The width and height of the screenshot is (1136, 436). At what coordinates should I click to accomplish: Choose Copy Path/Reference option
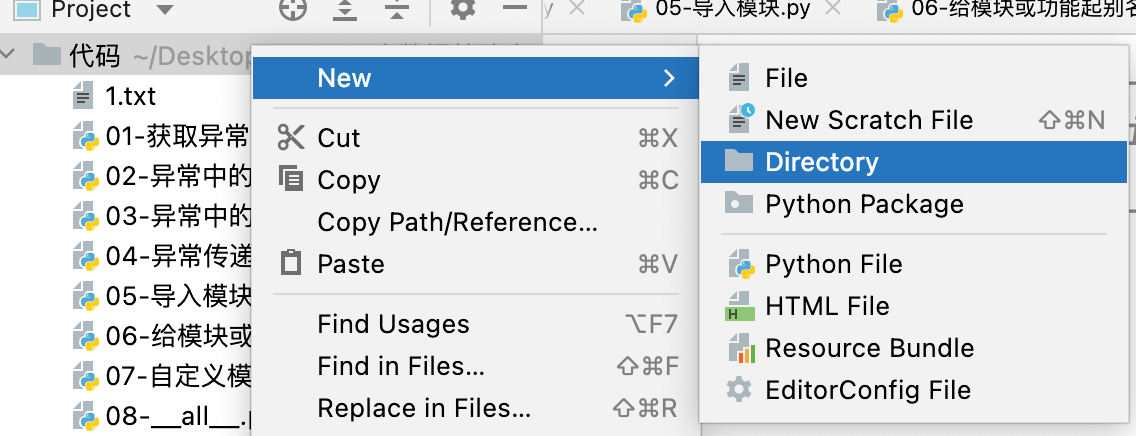pos(457,222)
